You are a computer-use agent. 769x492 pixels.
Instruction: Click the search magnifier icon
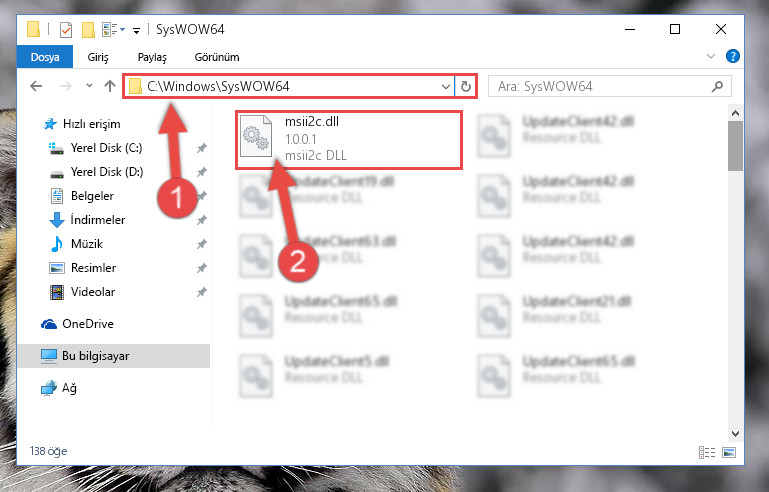click(x=717, y=87)
